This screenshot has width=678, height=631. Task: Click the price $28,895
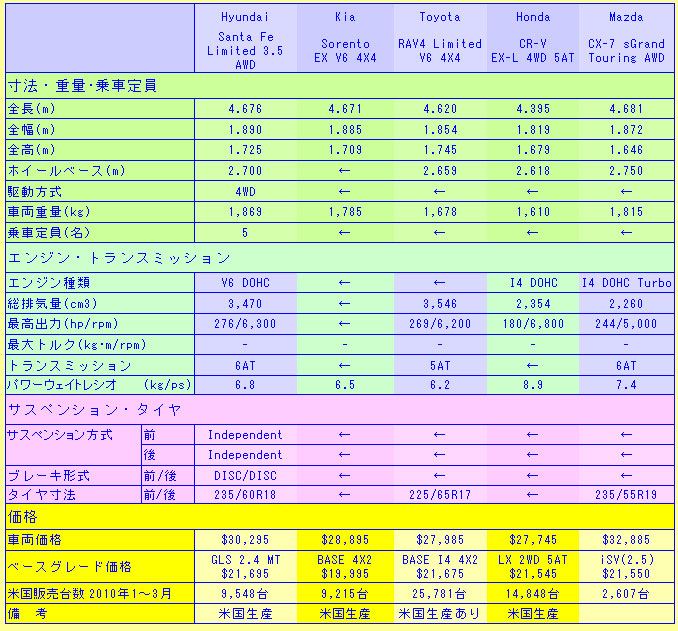(345, 540)
